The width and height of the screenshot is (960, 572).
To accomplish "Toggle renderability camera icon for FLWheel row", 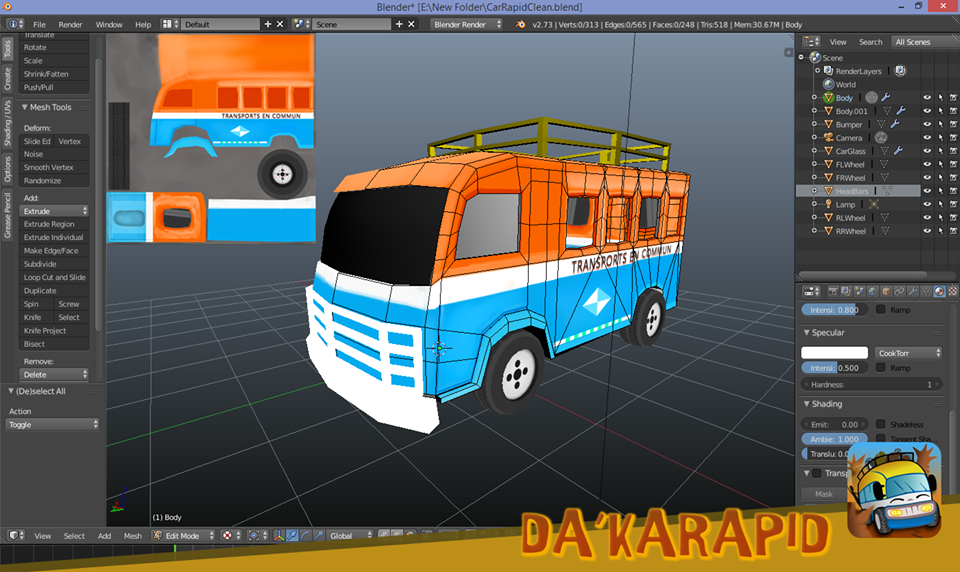I will [953, 164].
